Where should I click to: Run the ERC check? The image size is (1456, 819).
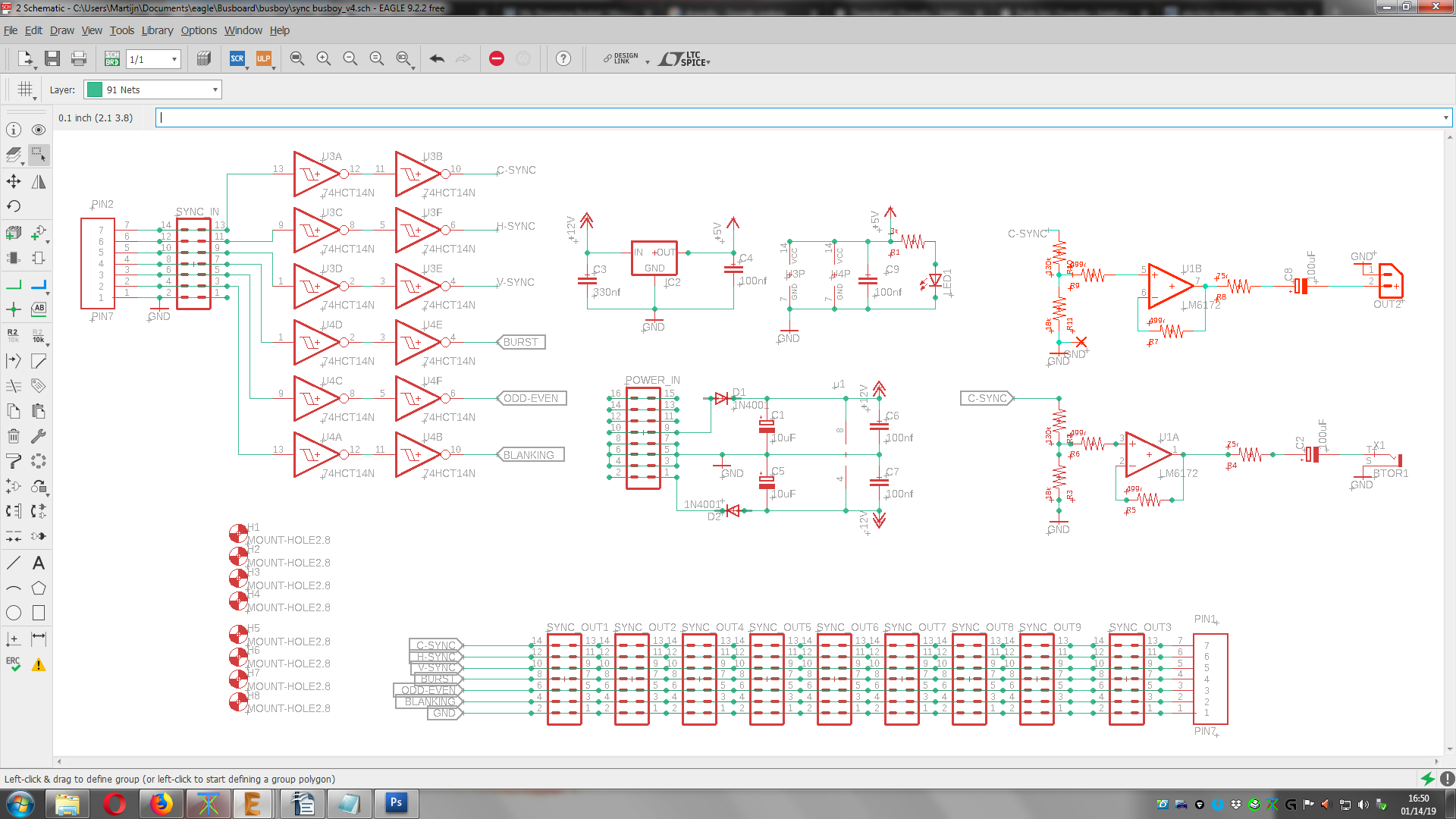pos(14,664)
